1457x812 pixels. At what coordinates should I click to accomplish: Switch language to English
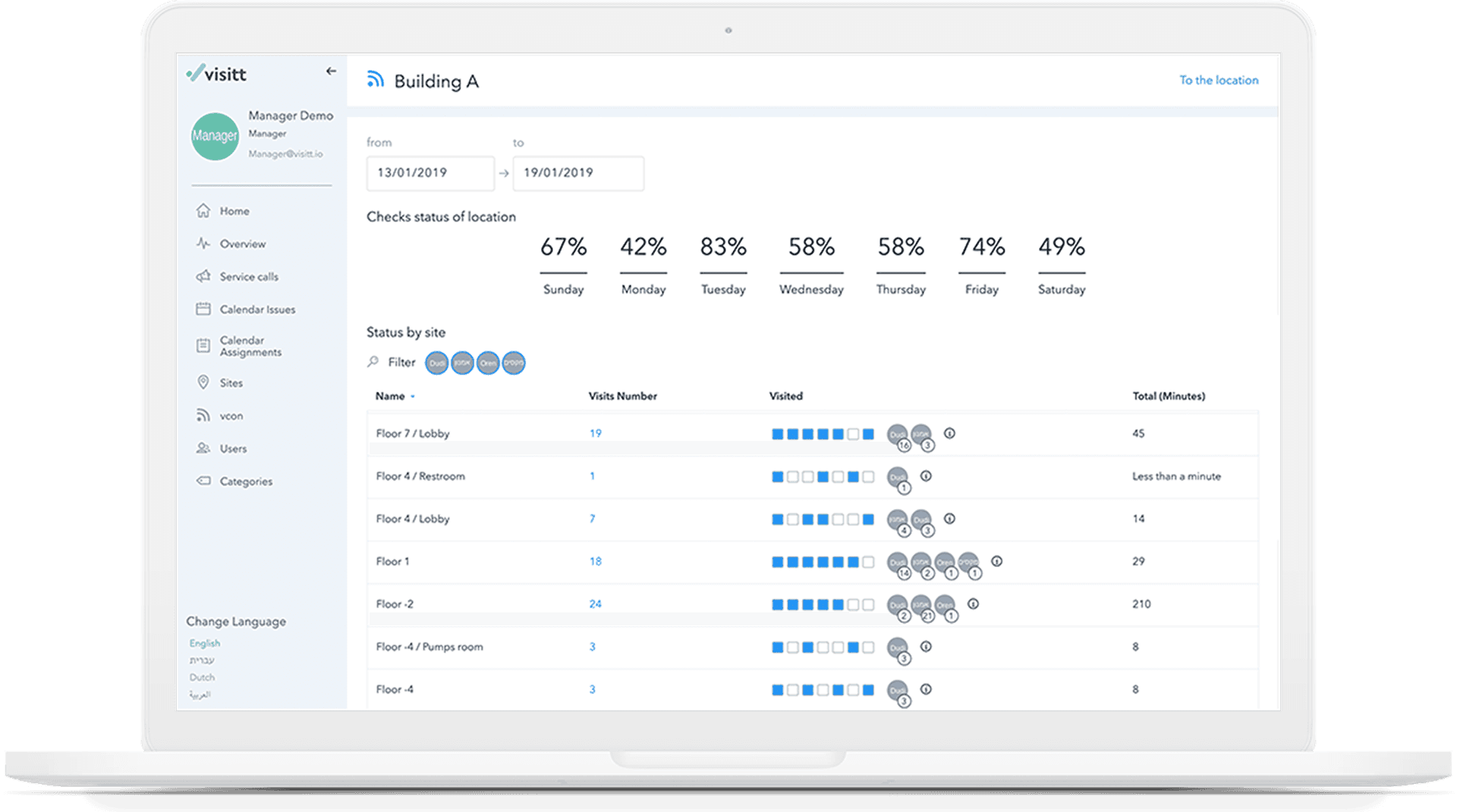coord(204,643)
